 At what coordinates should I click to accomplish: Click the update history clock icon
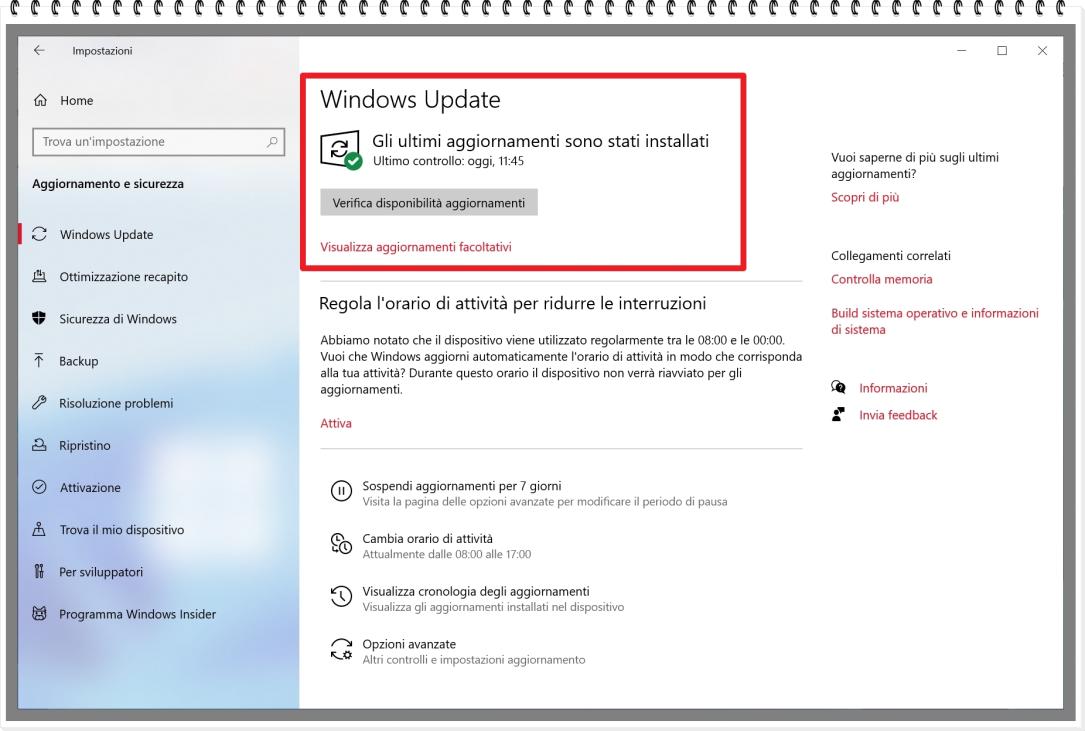pyautogui.click(x=341, y=597)
